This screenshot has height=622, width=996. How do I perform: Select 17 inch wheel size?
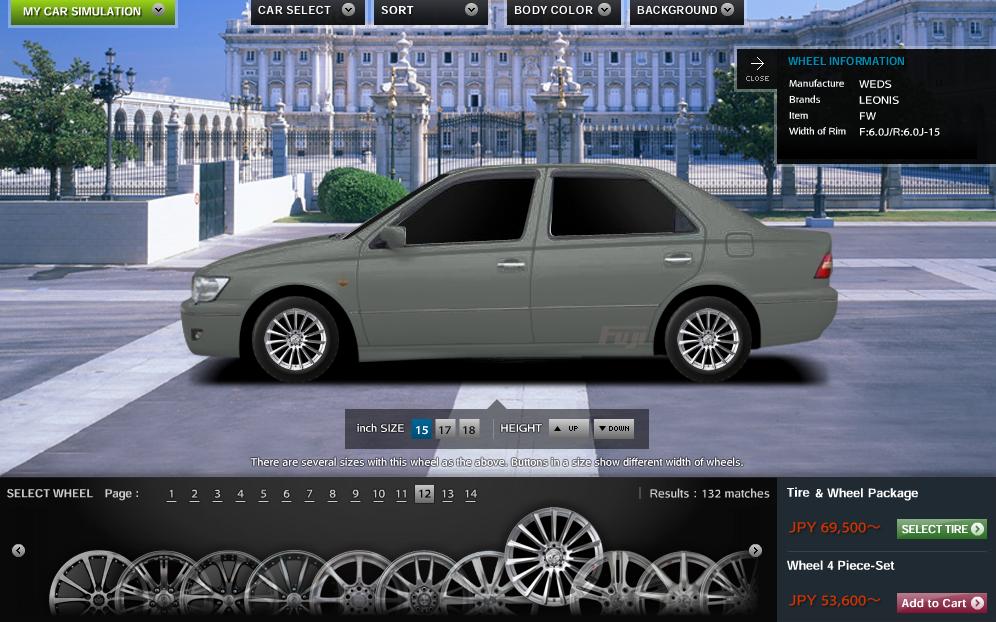click(444, 429)
